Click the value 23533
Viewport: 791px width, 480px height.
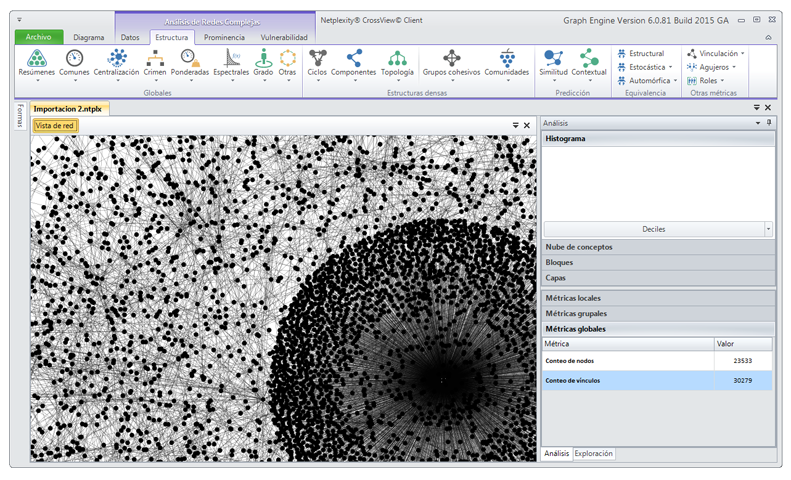click(x=743, y=361)
